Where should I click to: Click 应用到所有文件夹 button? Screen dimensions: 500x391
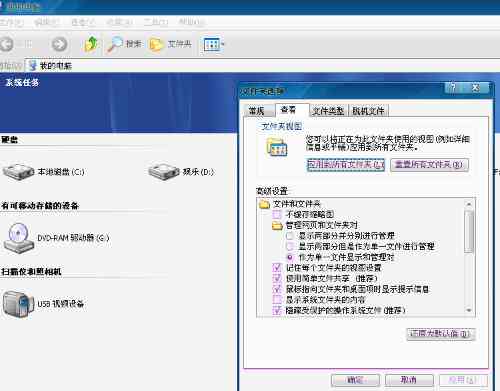point(346,165)
